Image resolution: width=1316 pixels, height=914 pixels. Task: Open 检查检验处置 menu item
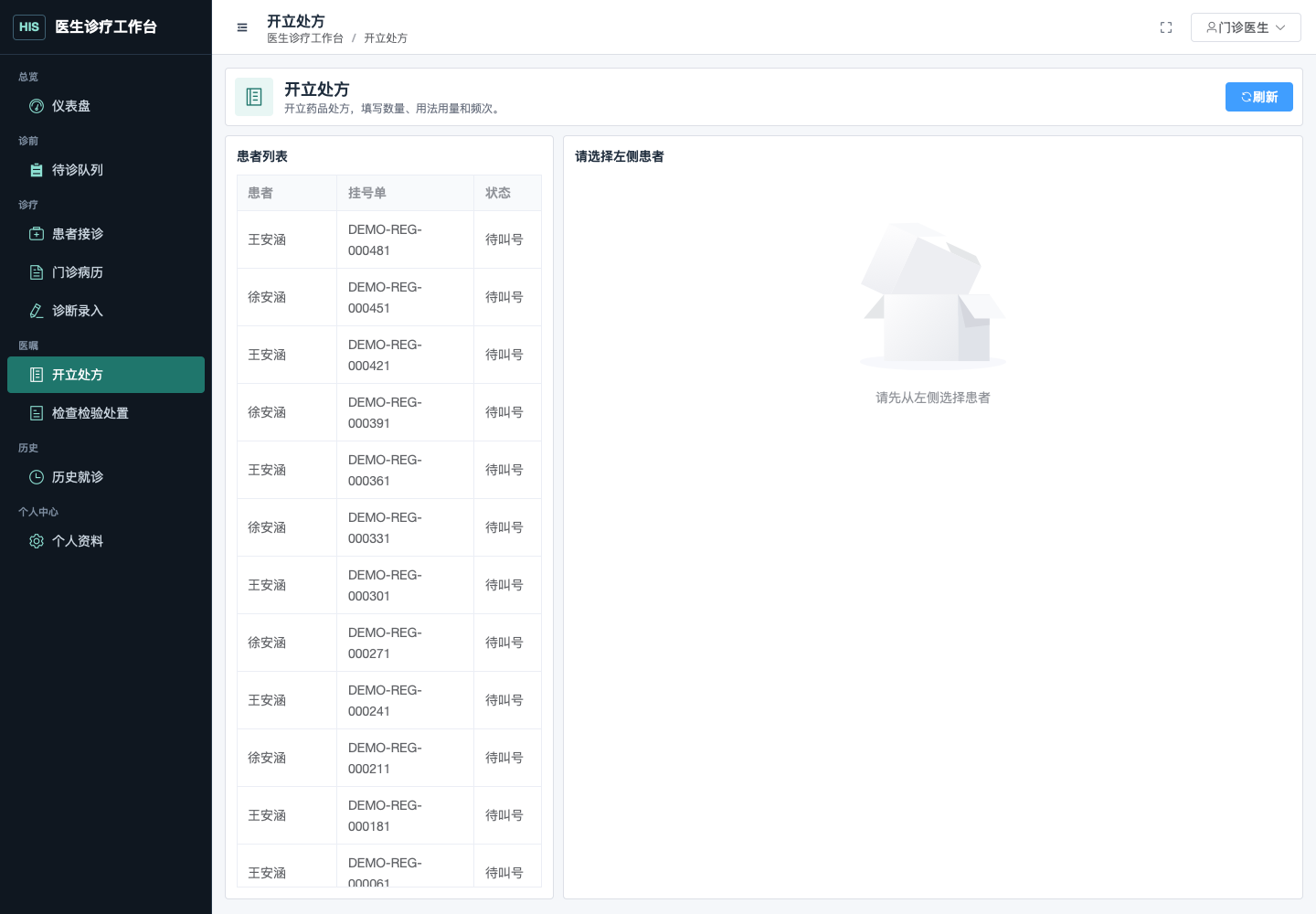[106, 413]
